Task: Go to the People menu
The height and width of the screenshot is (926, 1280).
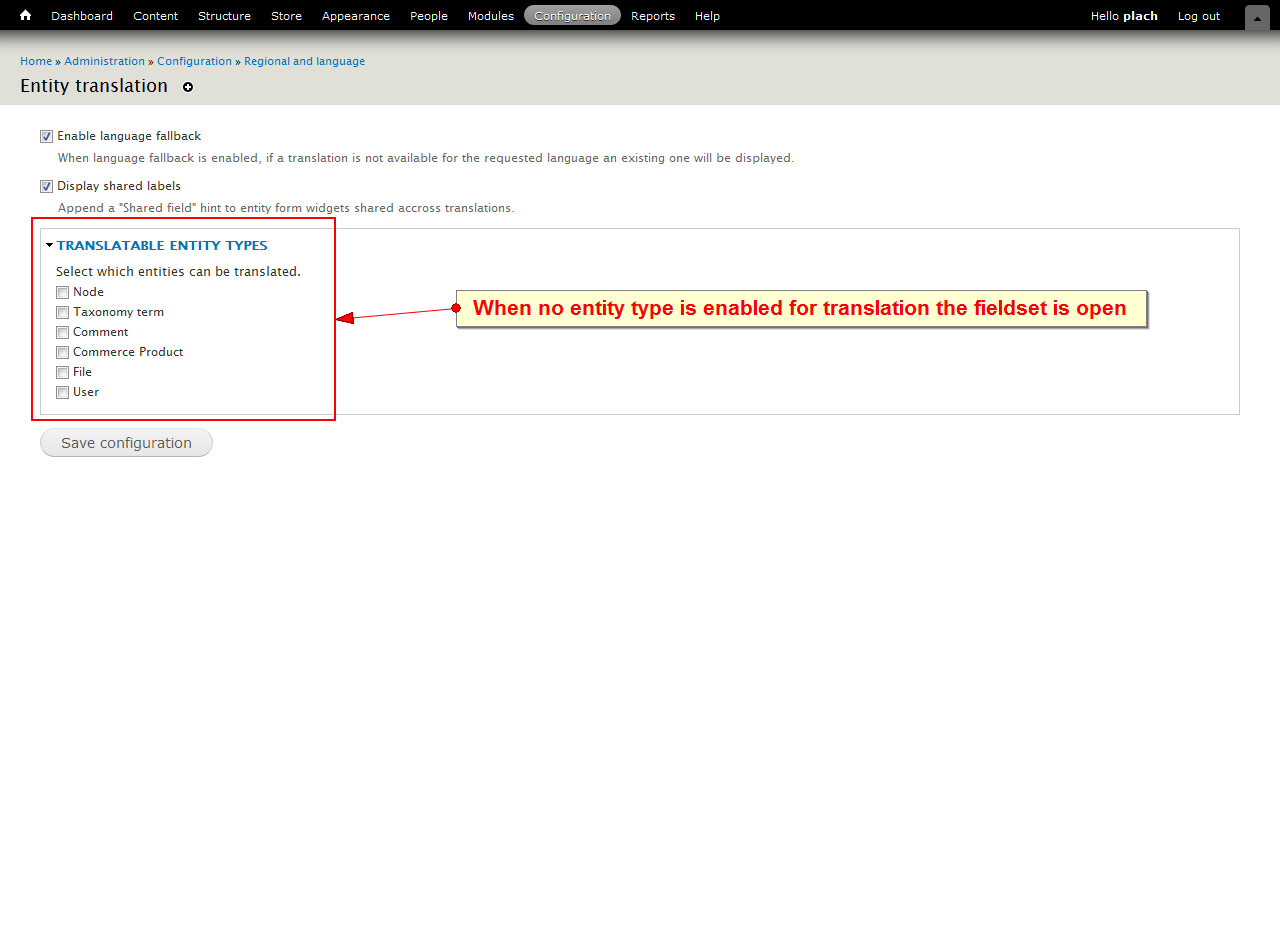Action: click(x=429, y=15)
